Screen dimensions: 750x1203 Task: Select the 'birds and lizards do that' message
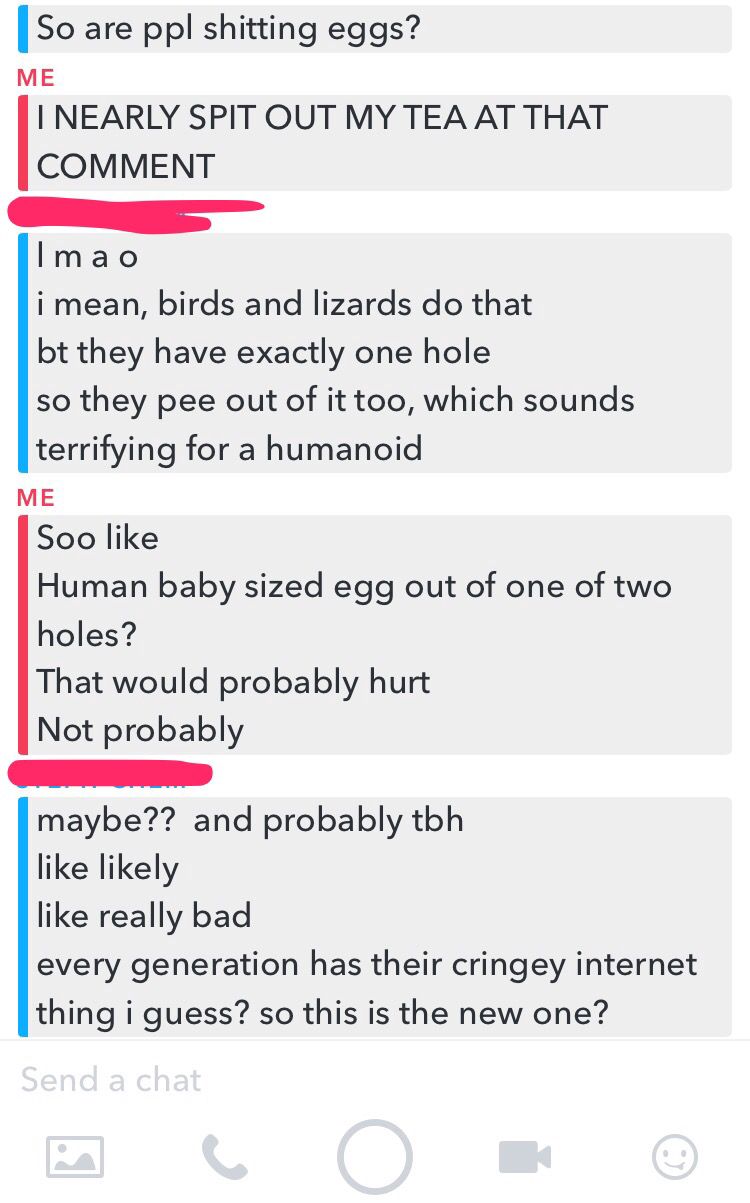pos(284,304)
